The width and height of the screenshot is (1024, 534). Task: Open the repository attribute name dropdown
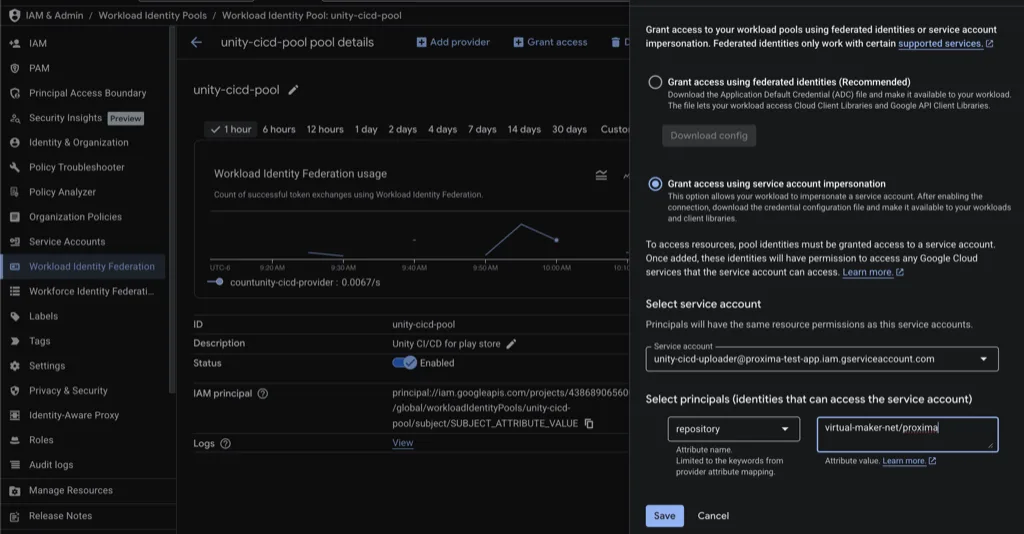[733, 429]
